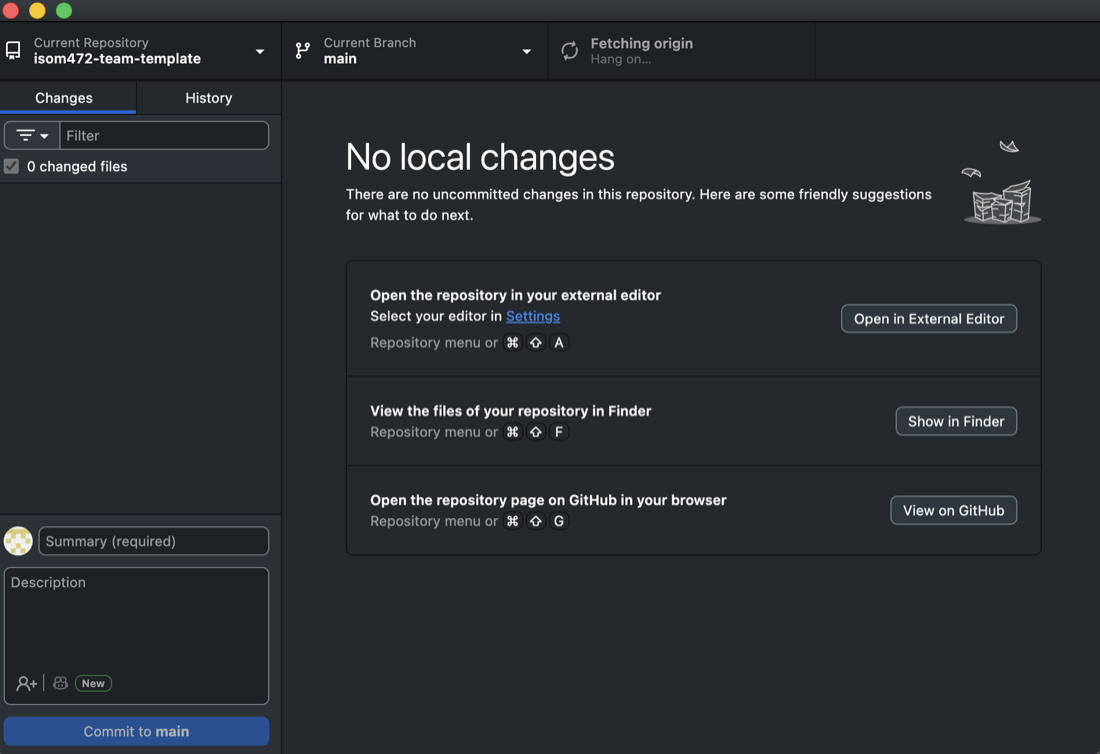Click the red close window button
The height and width of the screenshot is (754, 1100).
11,10
